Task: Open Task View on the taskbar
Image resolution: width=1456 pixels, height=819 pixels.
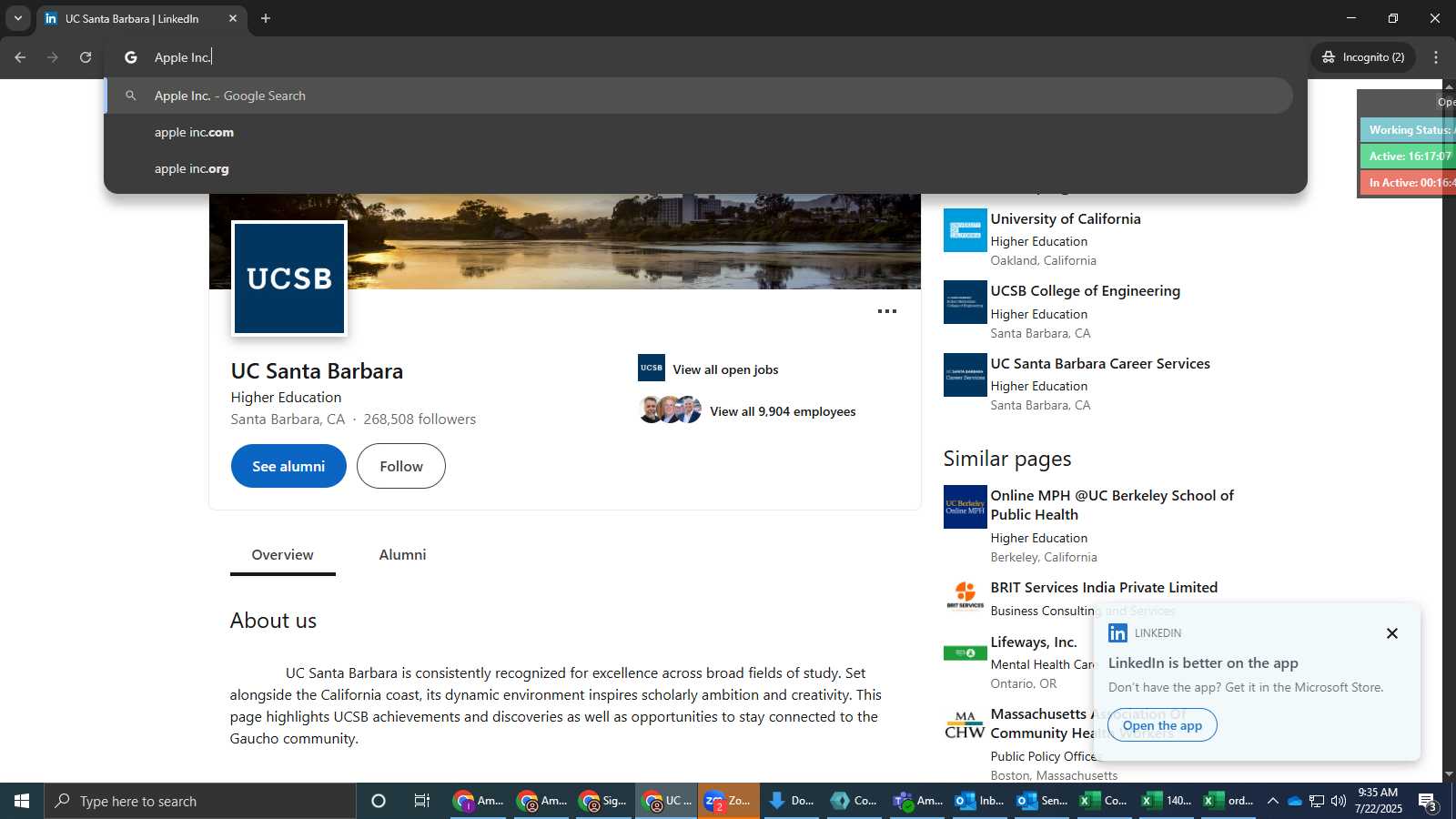Action: tap(422, 801)
